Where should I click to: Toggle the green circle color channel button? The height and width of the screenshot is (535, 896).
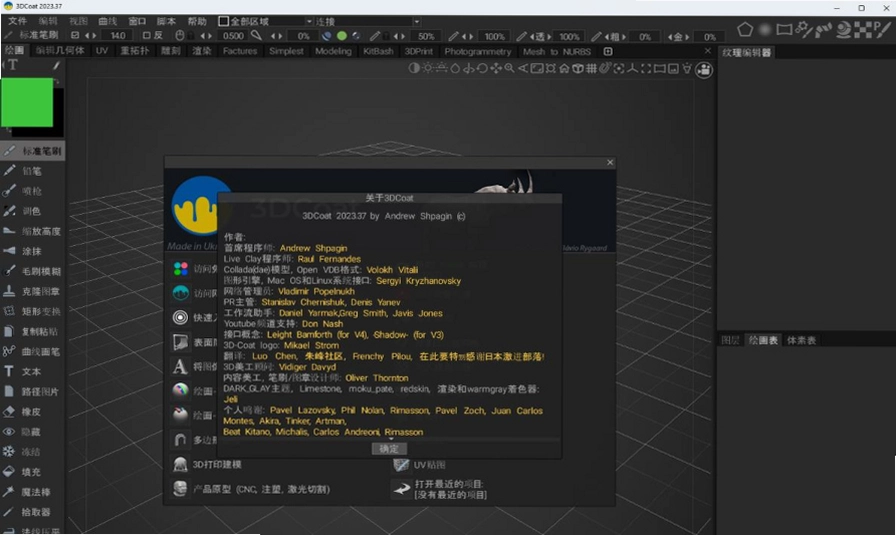coord(342,35)
